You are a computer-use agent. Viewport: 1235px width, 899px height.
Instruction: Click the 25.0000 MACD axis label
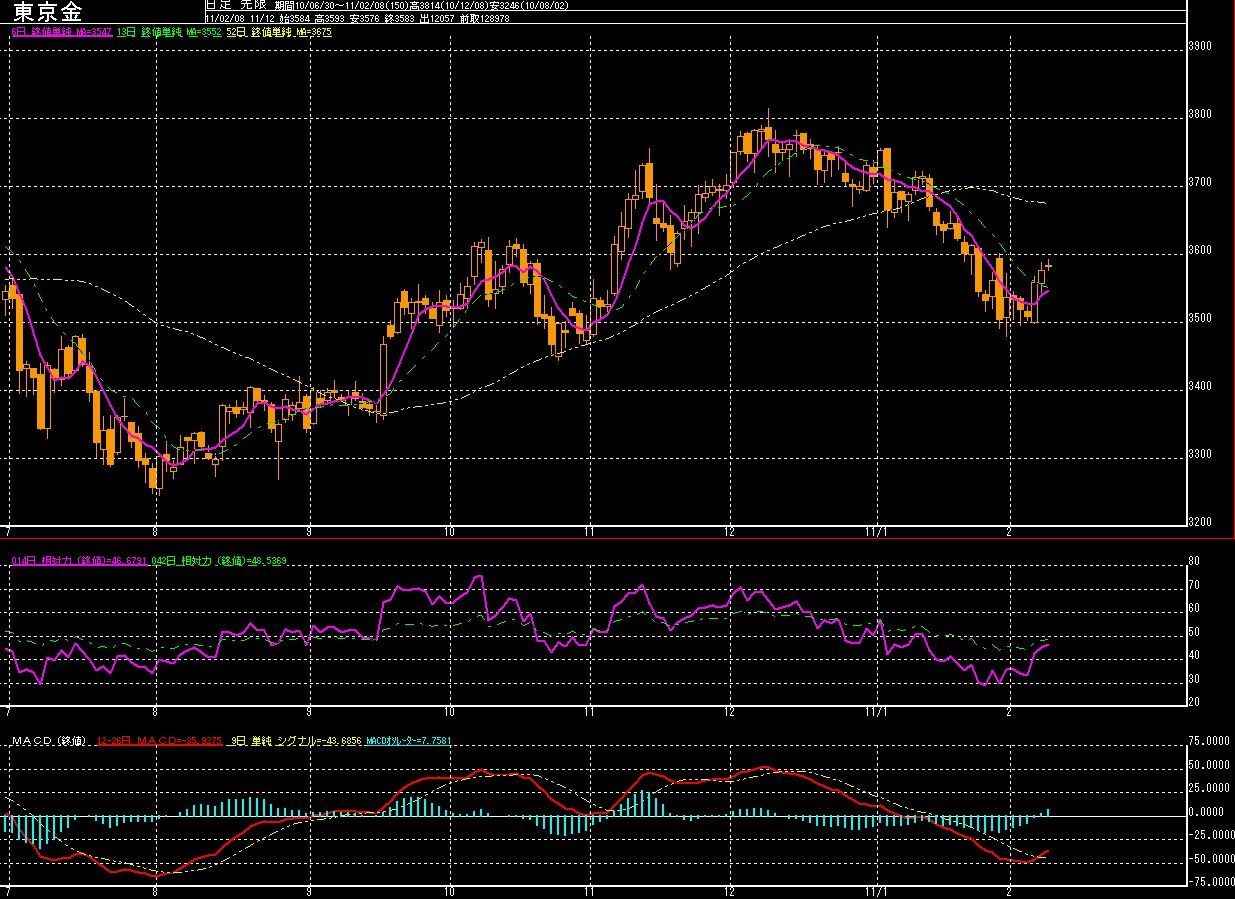1208,789
